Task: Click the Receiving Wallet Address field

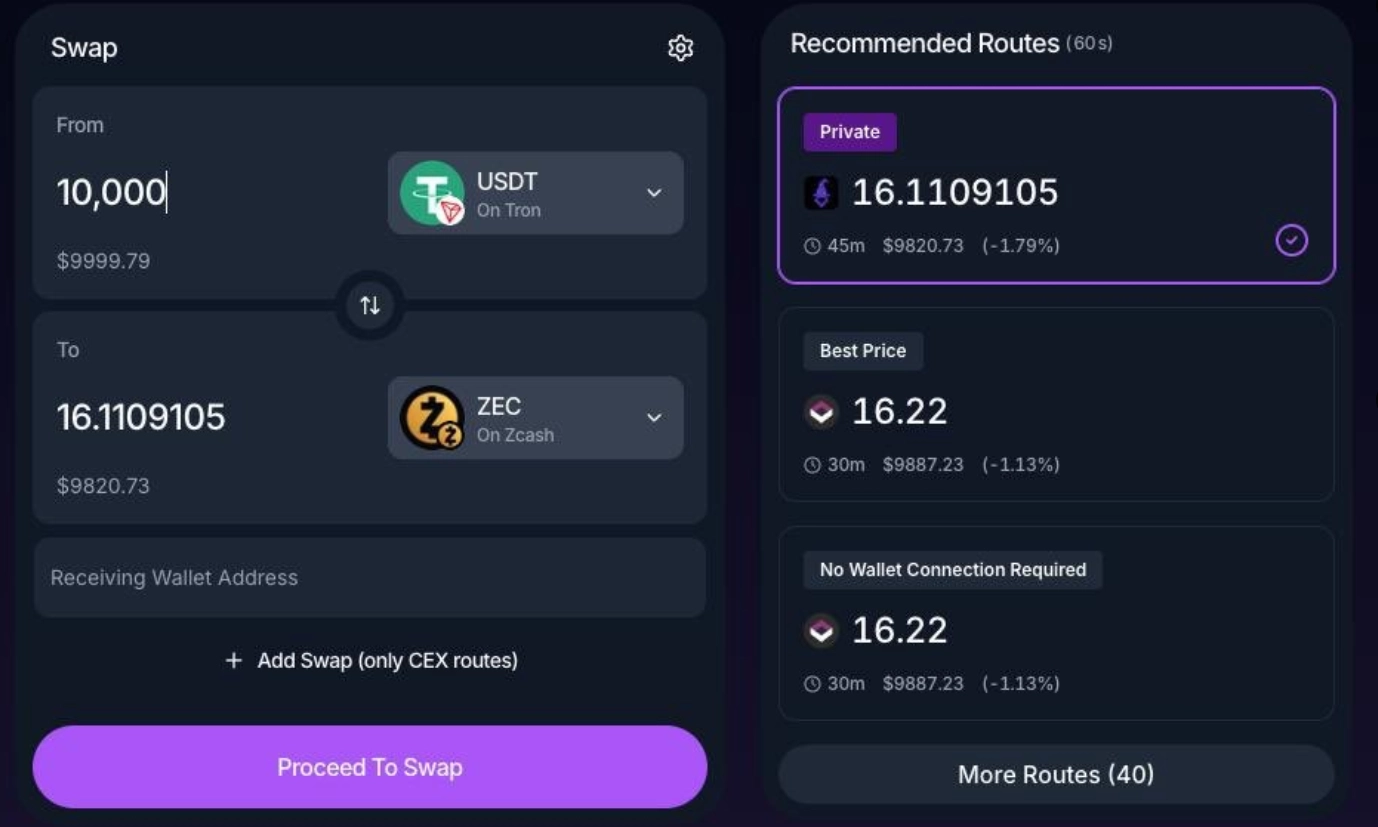Action: [370, 578]
